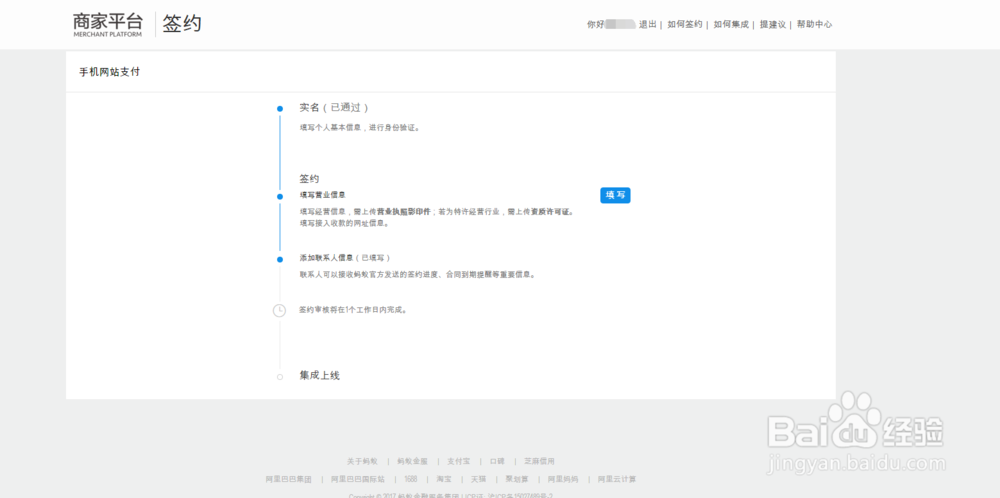Open footer link 阿里妈妈

coord(562,479)
